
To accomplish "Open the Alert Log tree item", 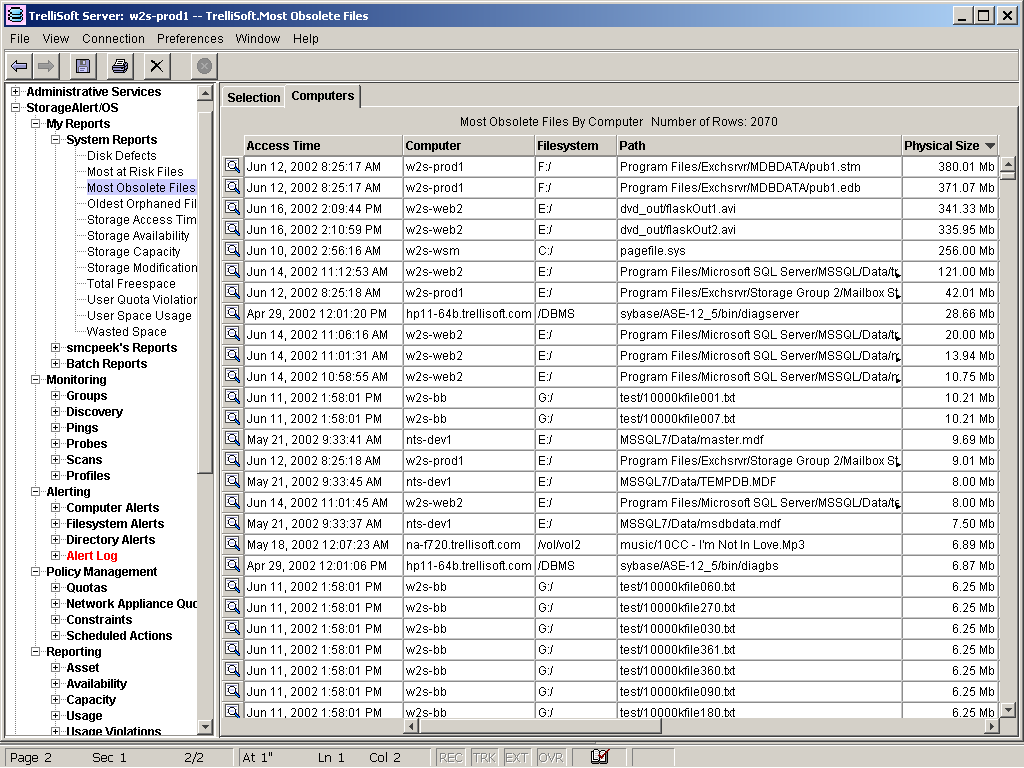I will [92, 556].
